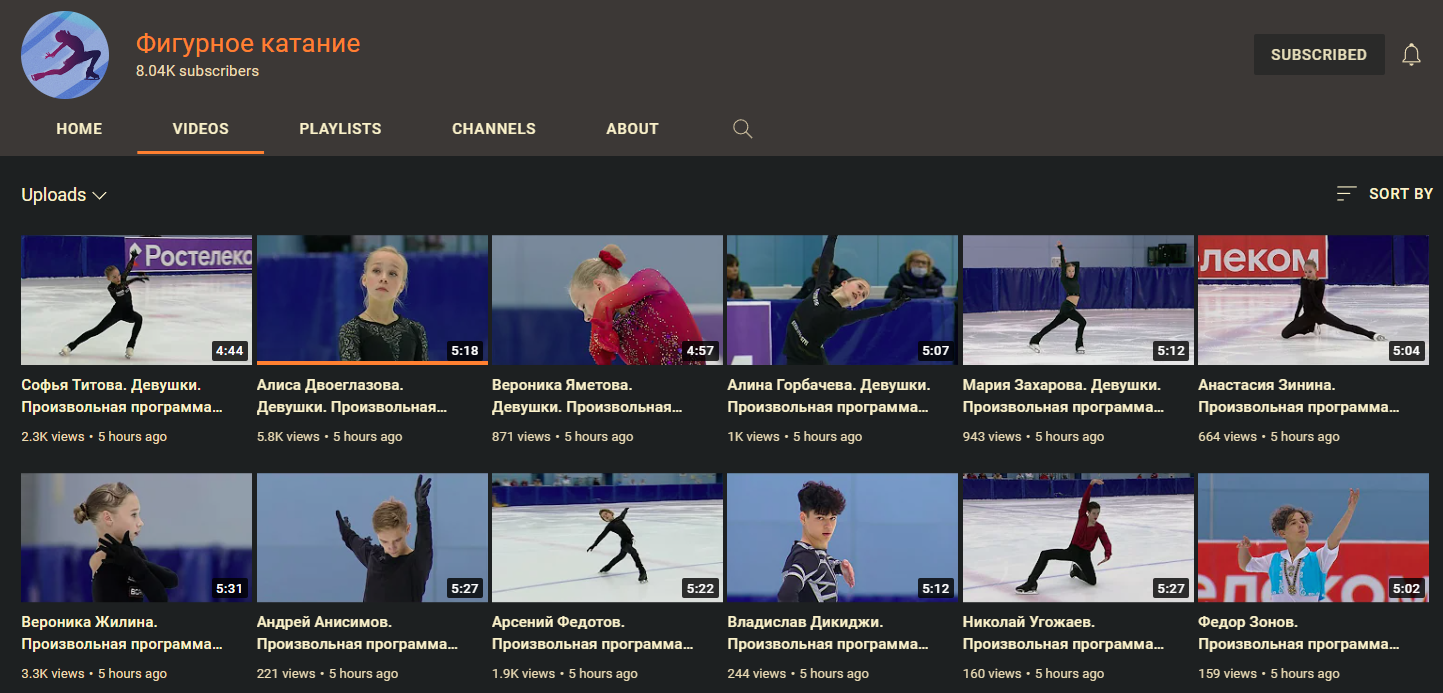Click the Анастасия Зинина video thumbnail
Screen dimensions: 1443x693
[1313, 300]
